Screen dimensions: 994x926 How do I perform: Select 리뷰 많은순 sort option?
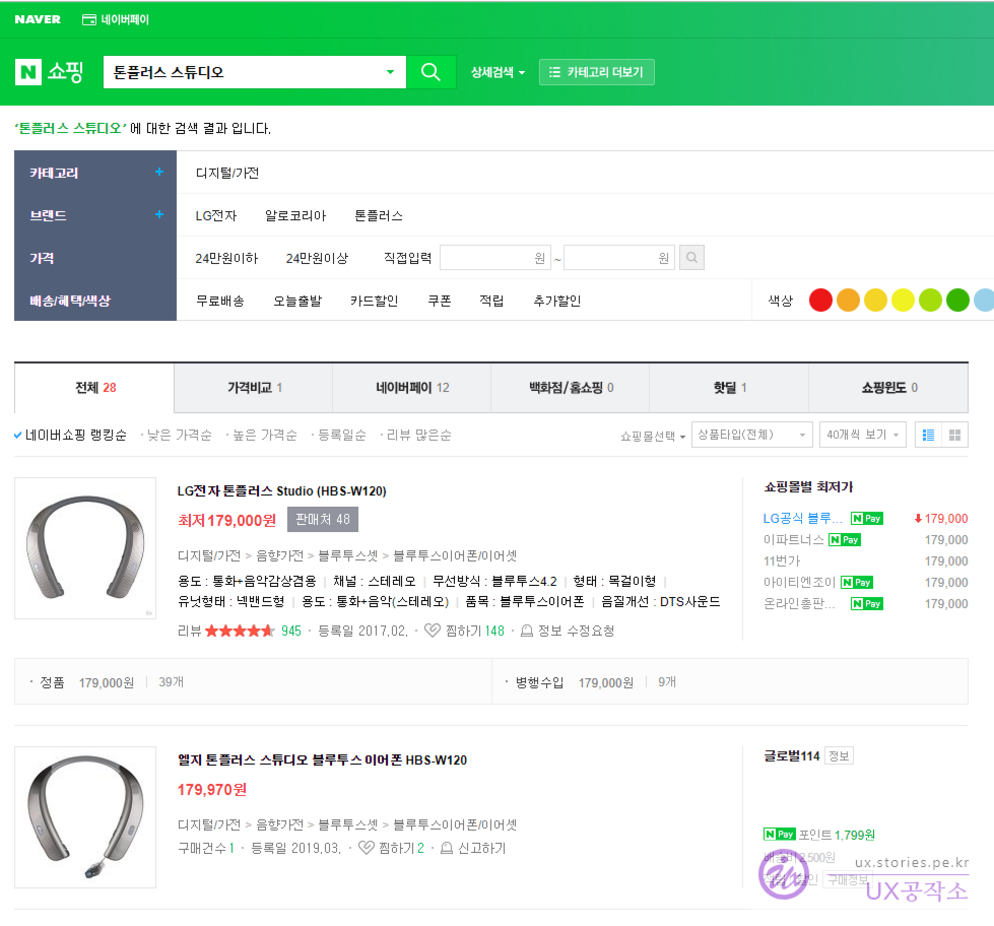418,435
